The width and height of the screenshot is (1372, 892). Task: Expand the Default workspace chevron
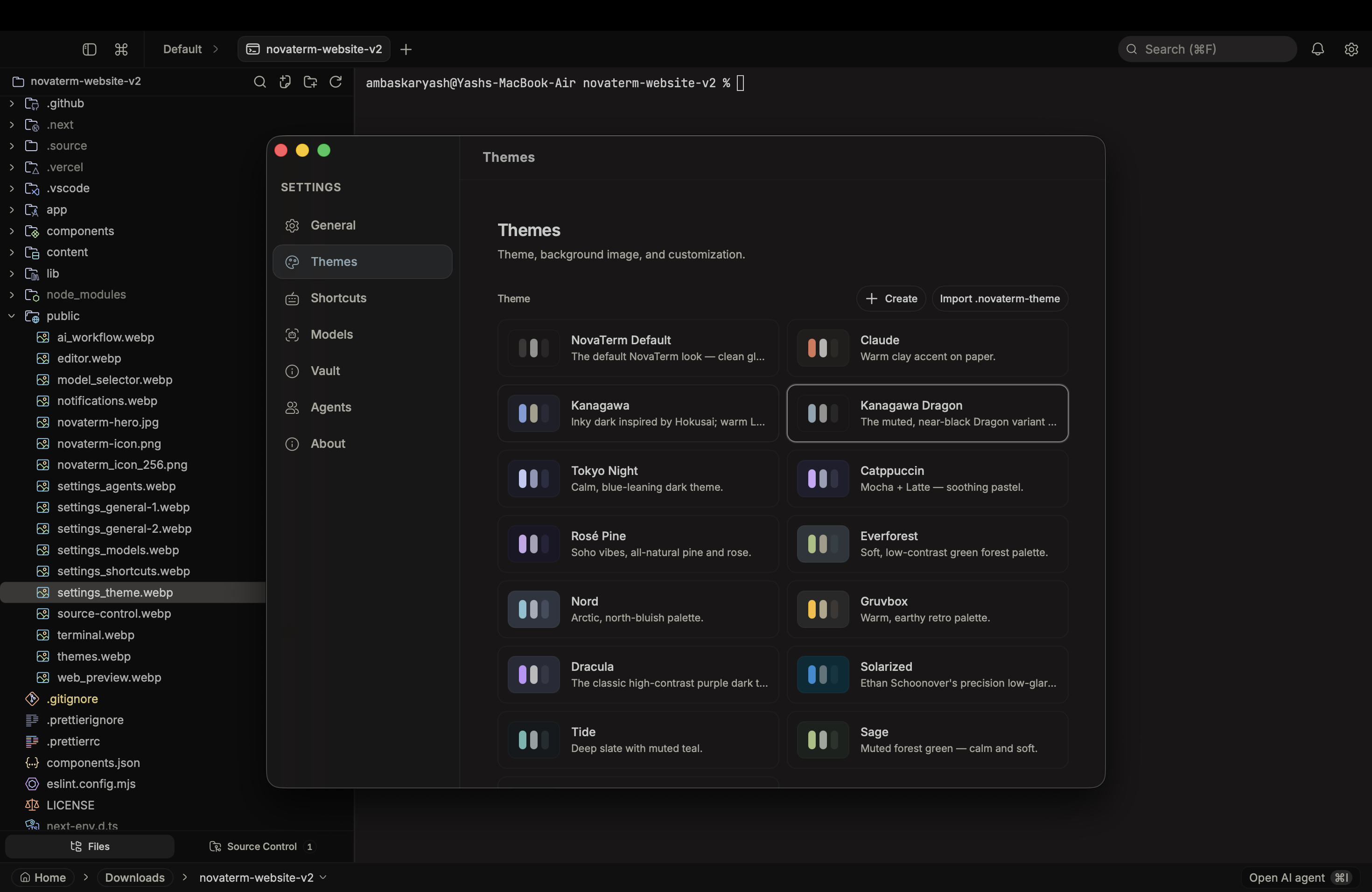coord(216,49)
